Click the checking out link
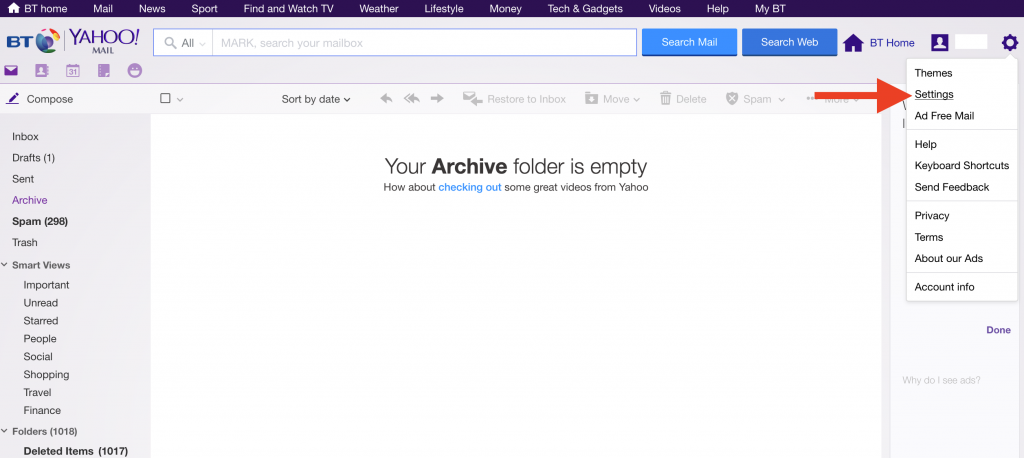Image resolution: width=1024 pixels, height=458 pixels. click(x=470, y=188)
